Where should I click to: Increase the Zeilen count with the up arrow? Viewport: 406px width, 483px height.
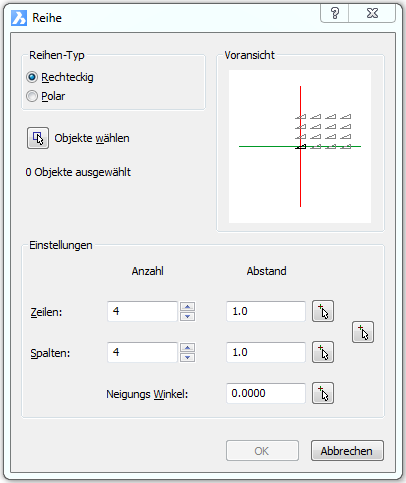click(x=187, y=306)
